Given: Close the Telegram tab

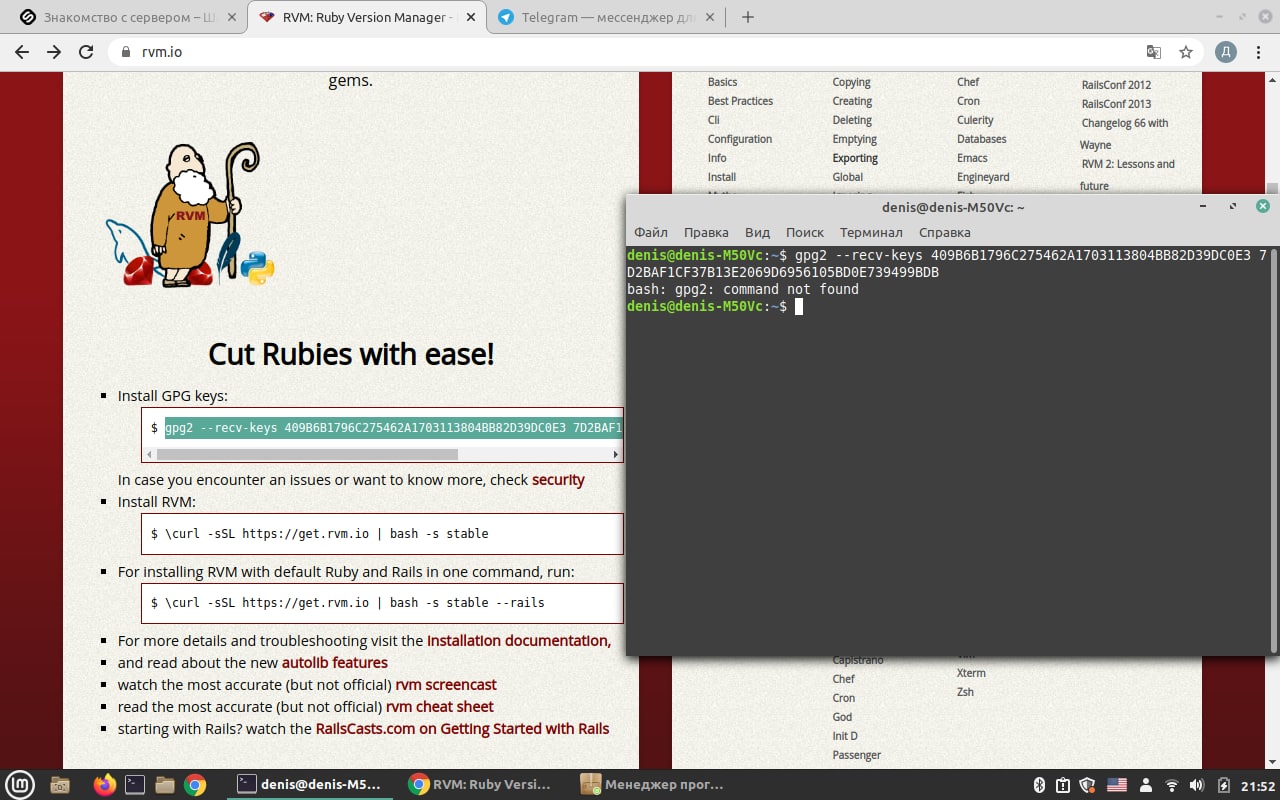Looking at the screenshot, I should pyautogui.click(x=709, y=17).
